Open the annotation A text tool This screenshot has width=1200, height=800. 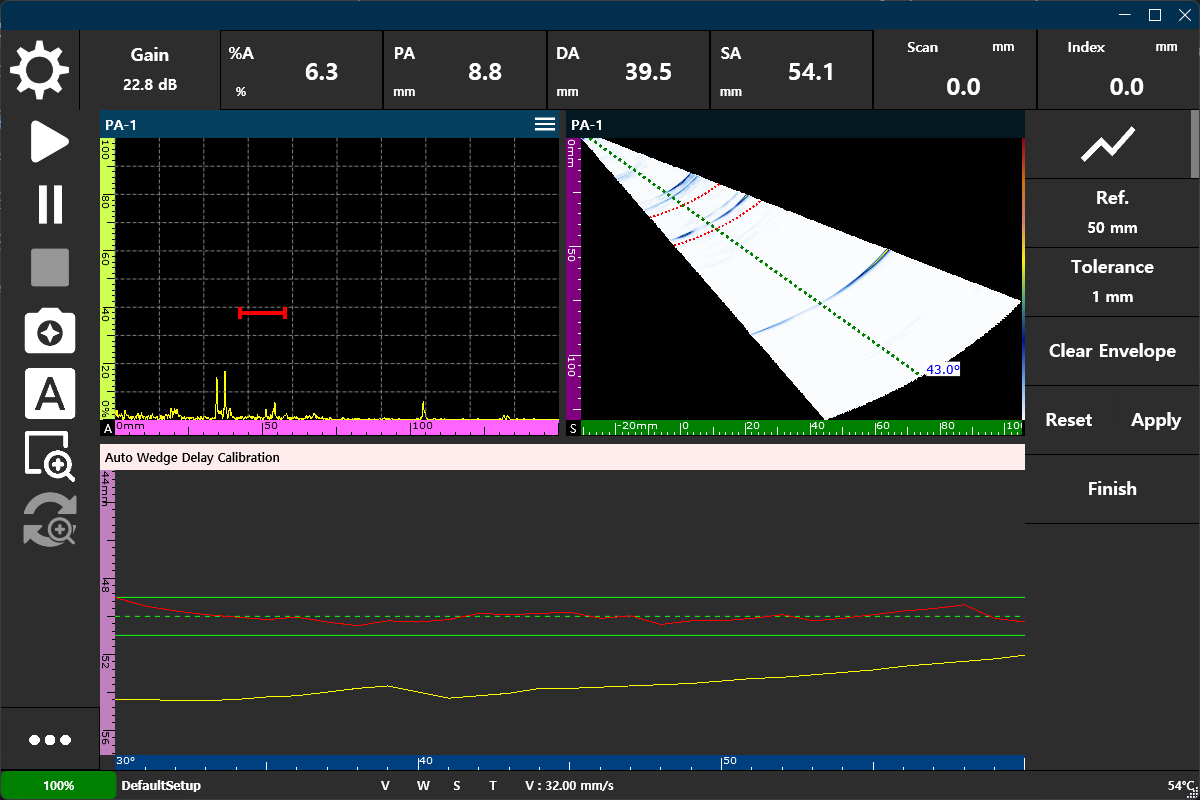pos(50,394)
